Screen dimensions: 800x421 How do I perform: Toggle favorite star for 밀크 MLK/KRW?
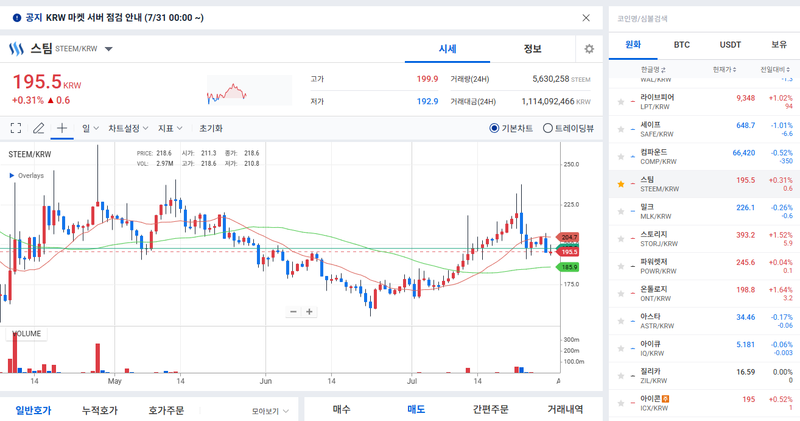(621, 212)
